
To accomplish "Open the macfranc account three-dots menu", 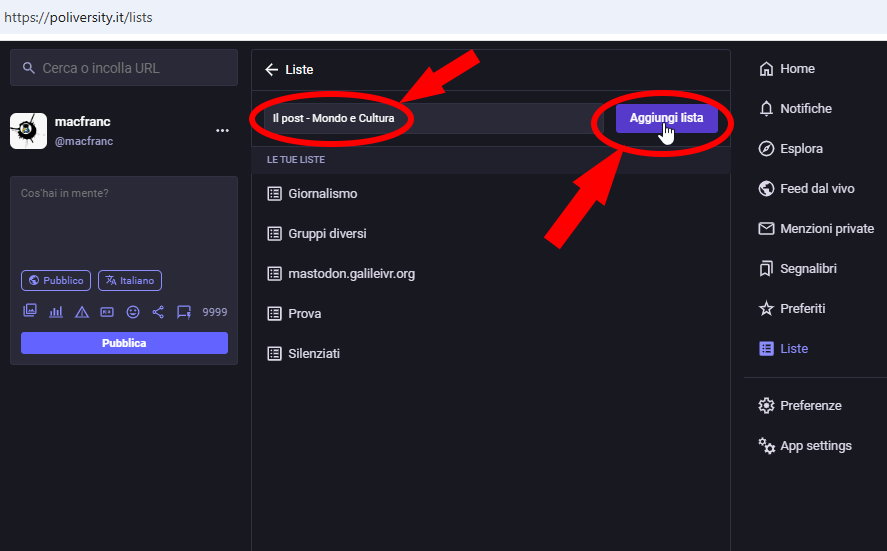I will (x=222, y=131).
